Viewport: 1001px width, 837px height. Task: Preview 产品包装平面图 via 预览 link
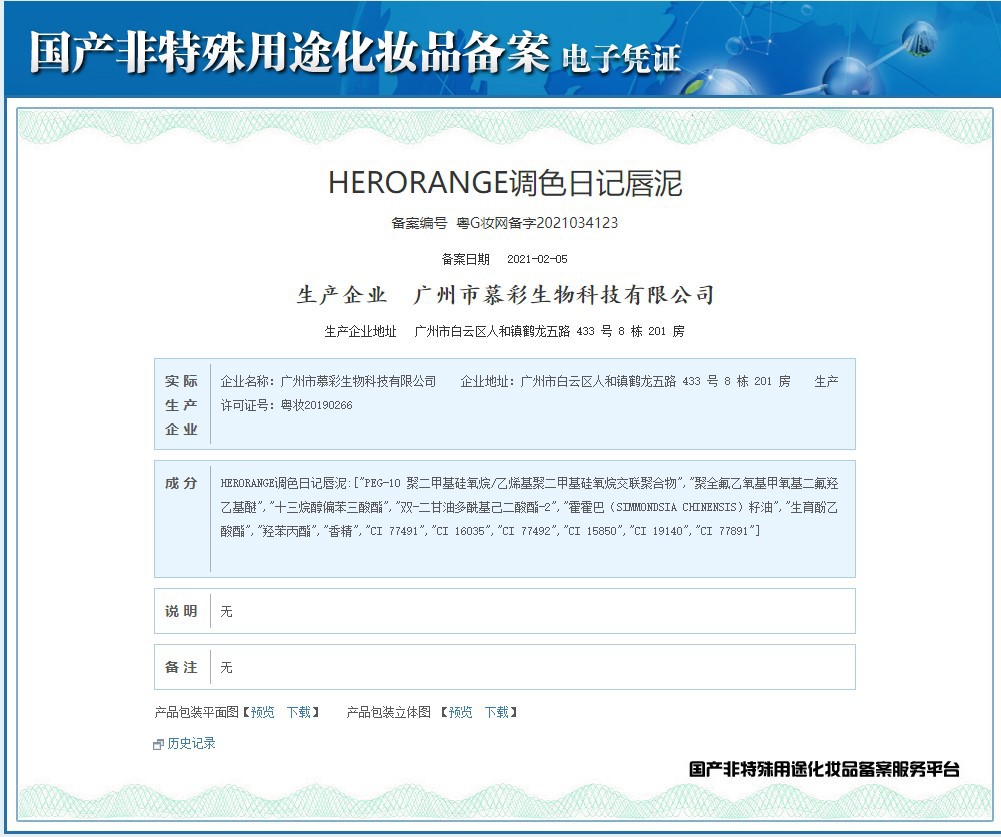click(x=262, y=713)
